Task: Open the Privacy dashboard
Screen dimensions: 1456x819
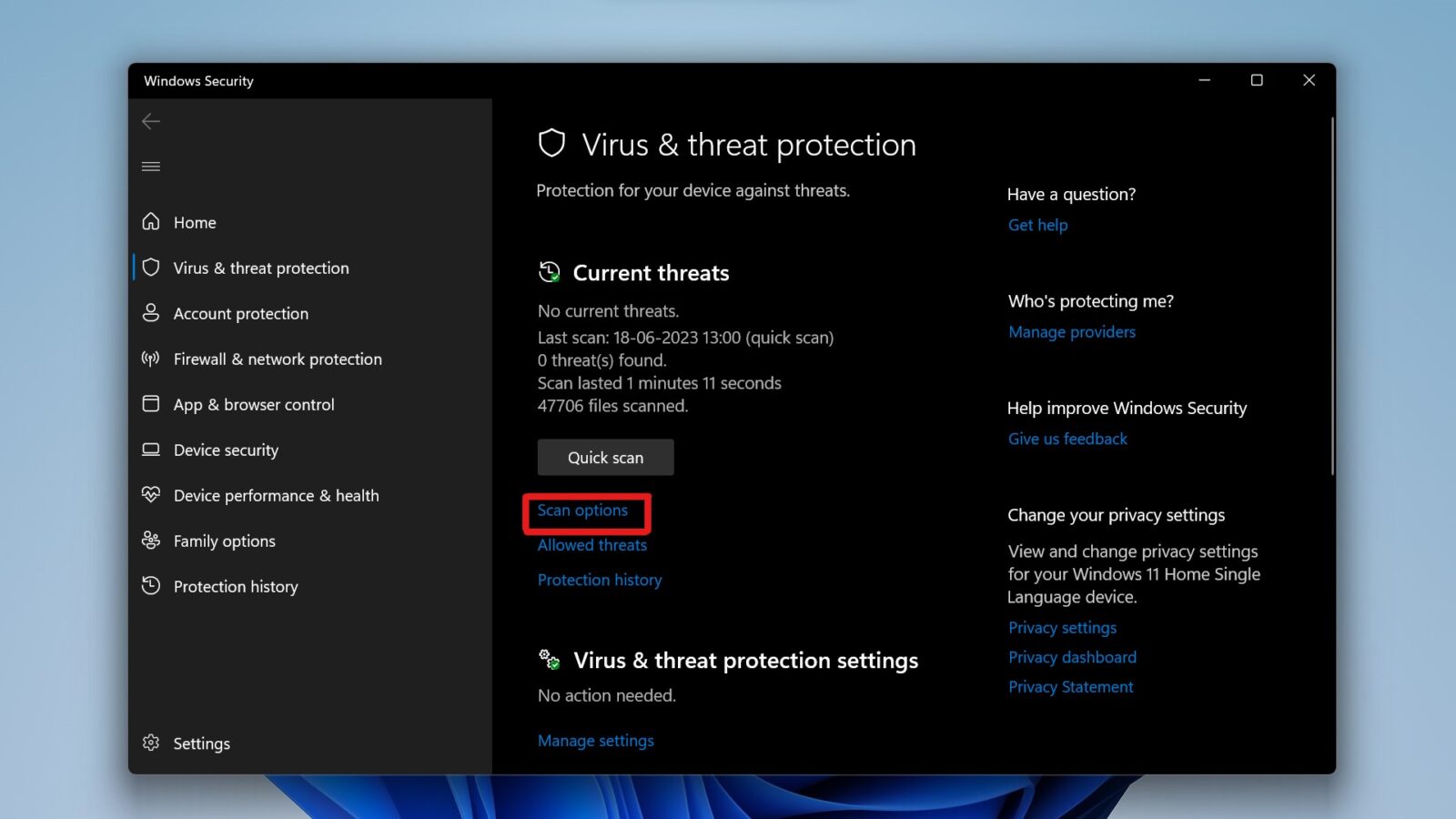Action: [1072, 657]
